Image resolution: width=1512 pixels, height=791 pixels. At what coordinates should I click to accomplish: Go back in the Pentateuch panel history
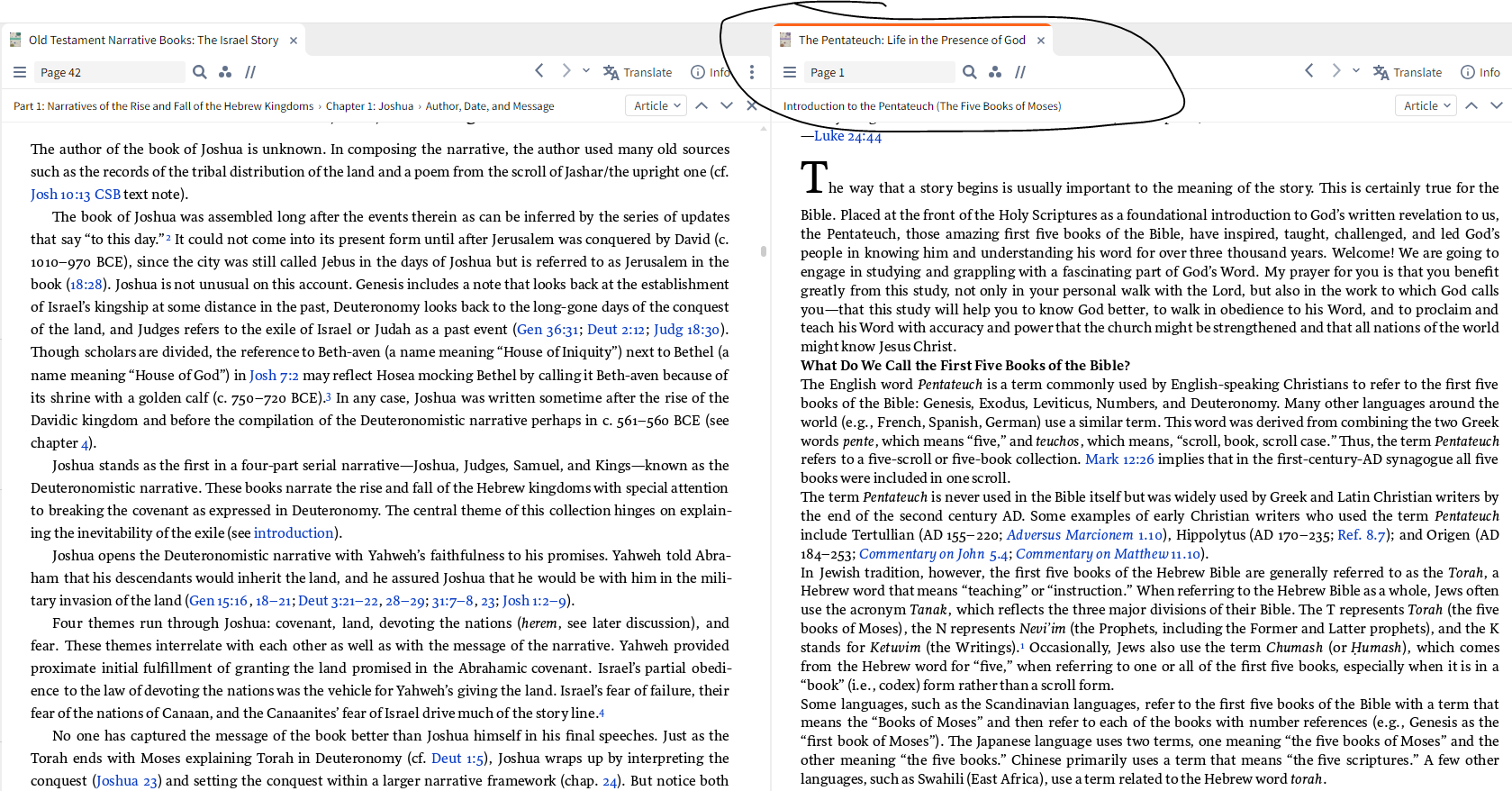[1309, 70]
